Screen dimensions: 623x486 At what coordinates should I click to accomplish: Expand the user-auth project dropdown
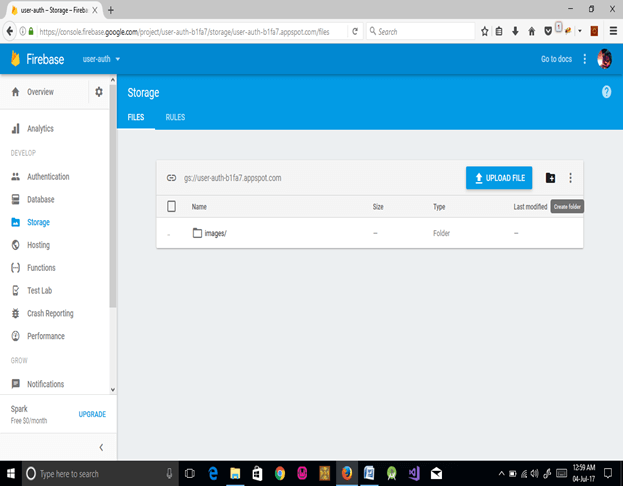[101, 59]
